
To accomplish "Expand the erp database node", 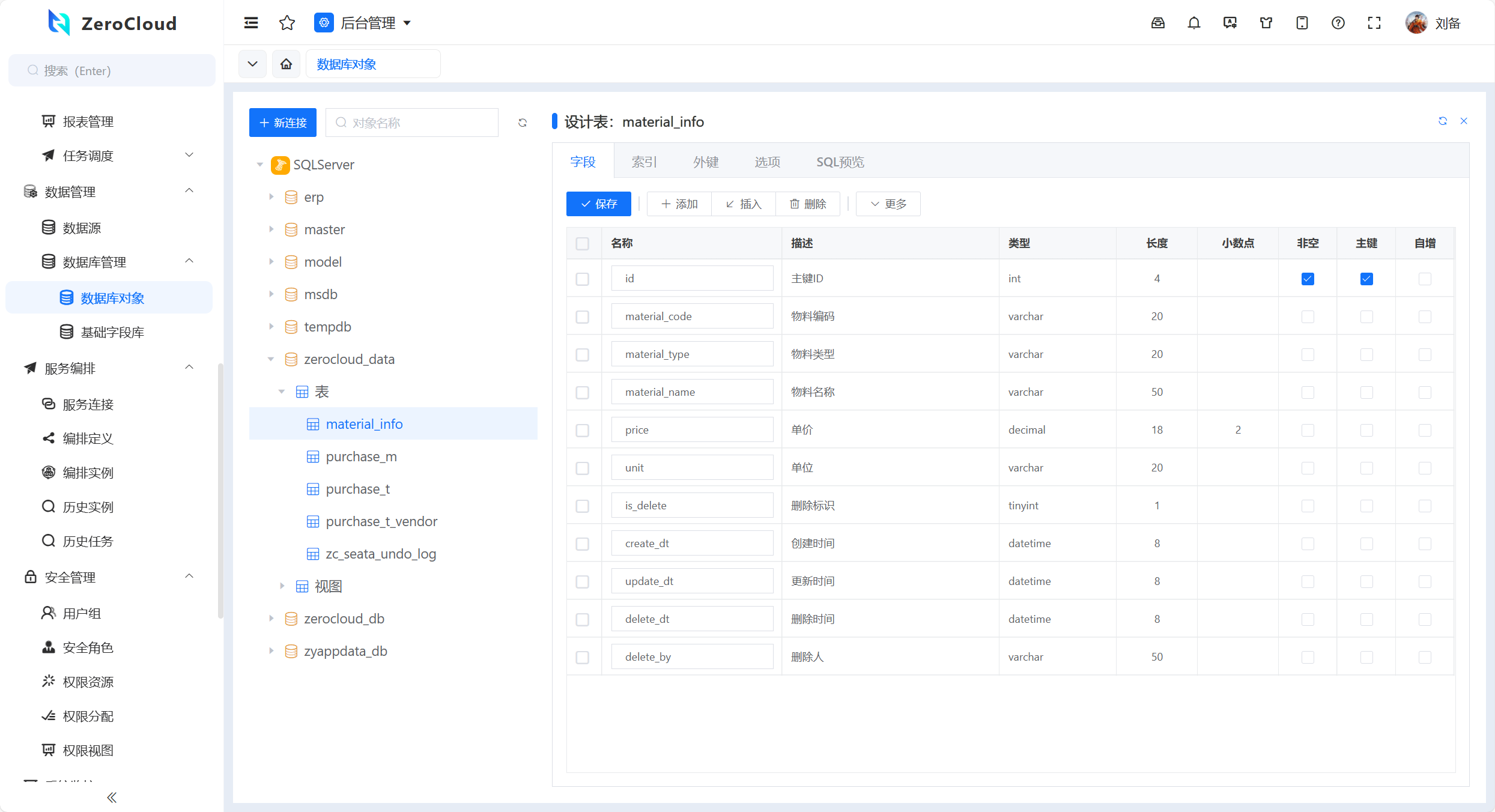I will [271, 197].
